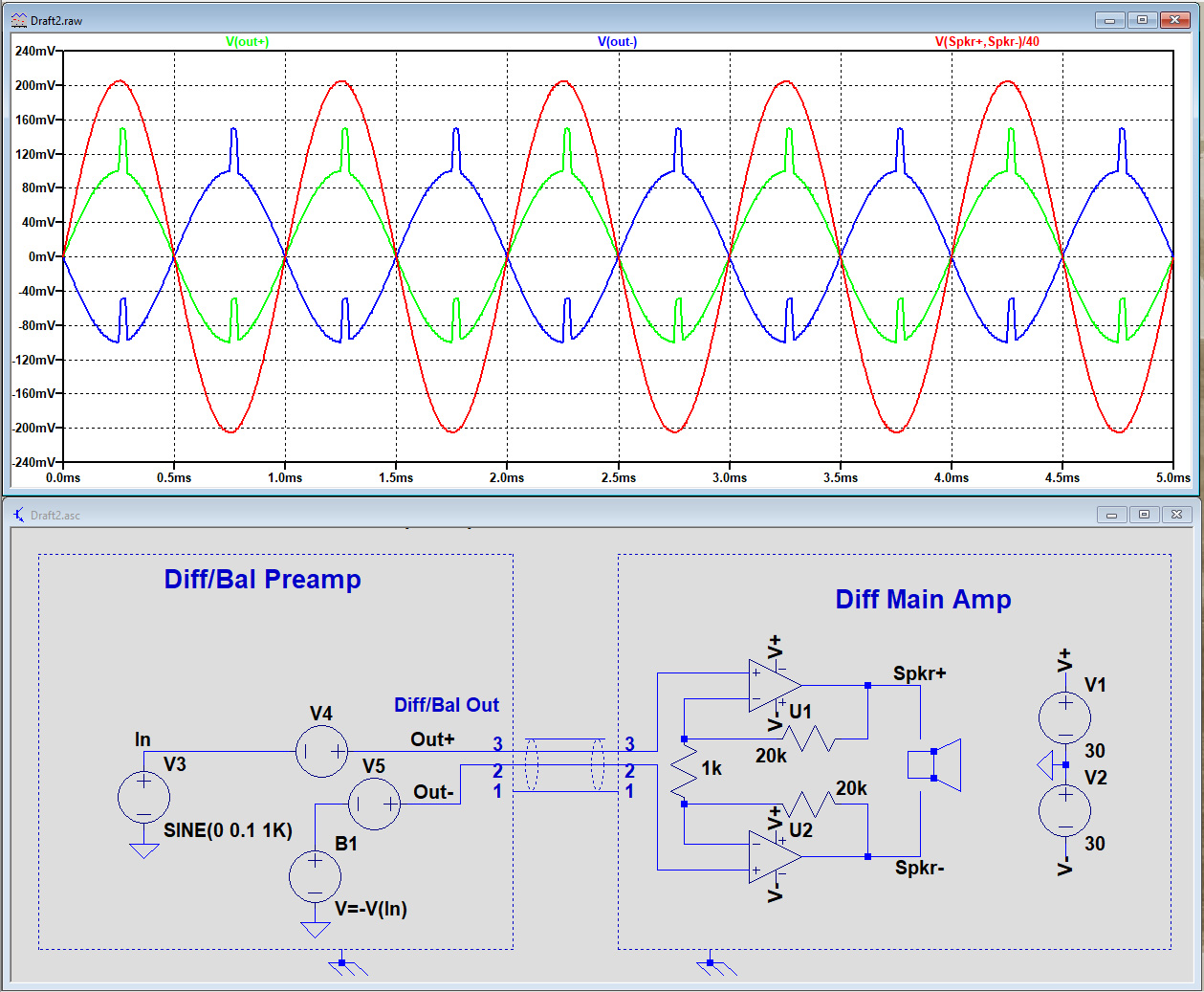Click the Spkr- net label

coord(920,868)
